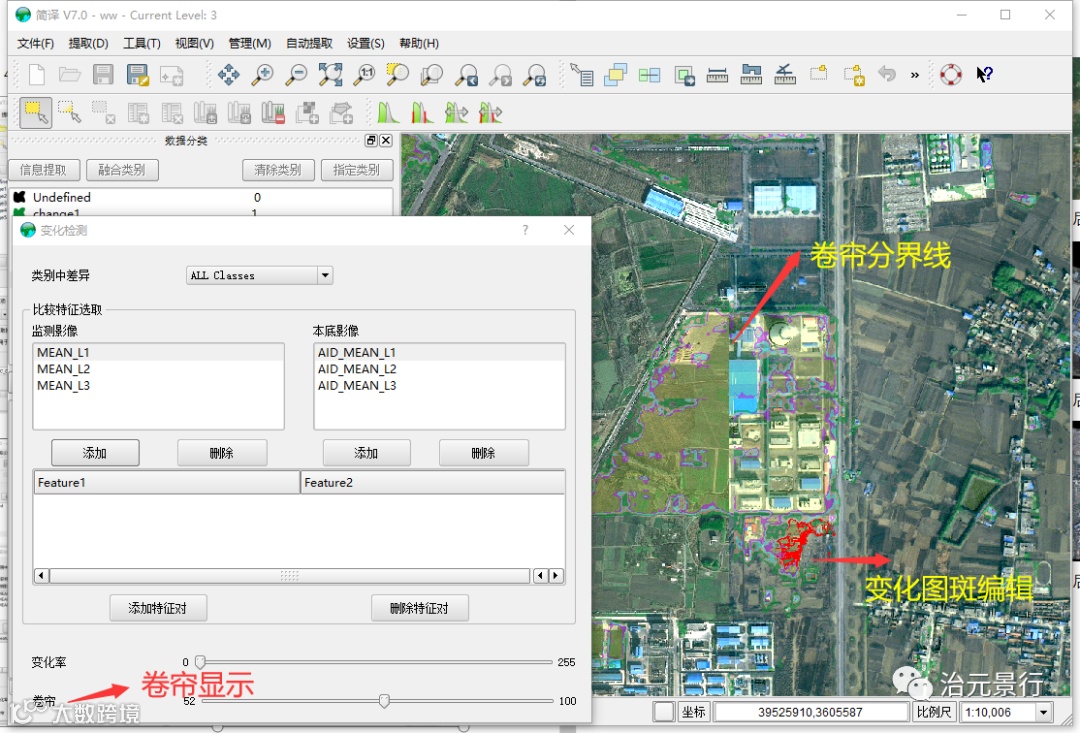Click the lifebuoy help icon
The height and width of the screenshot is (733, 1080).
pyautogui.click(x=950, y=75)
